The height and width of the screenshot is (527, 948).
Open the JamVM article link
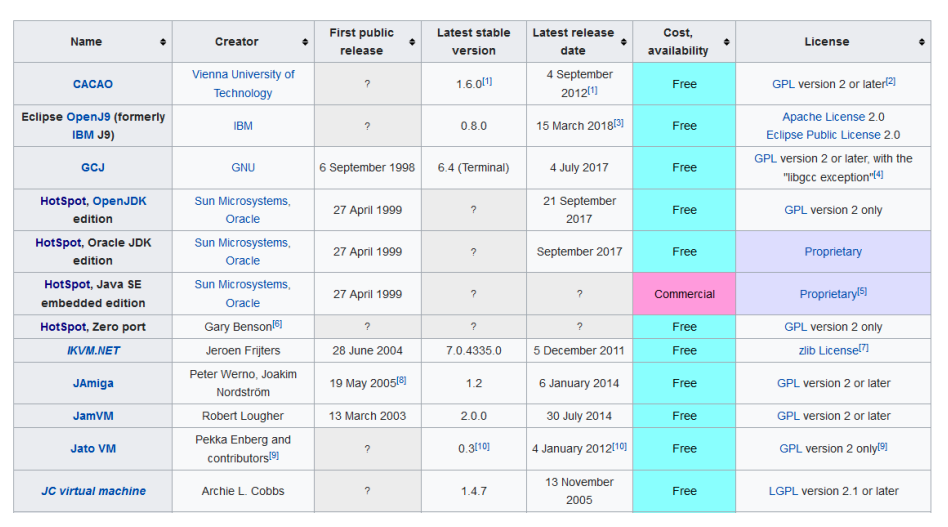[93, 416]
